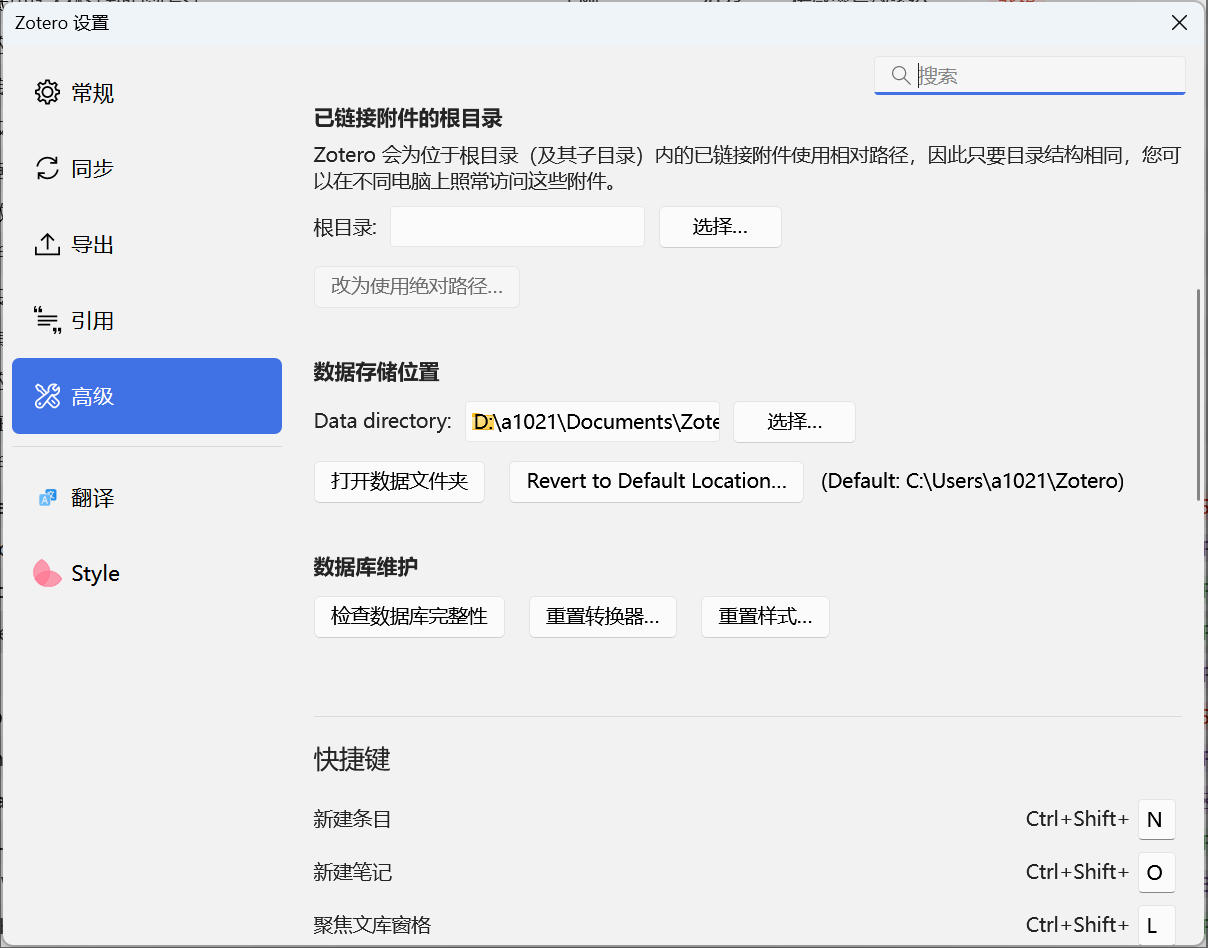Click 选择... button next to Data directory
The width and height of the screenshot is (1208, 948).
point(794,422)
